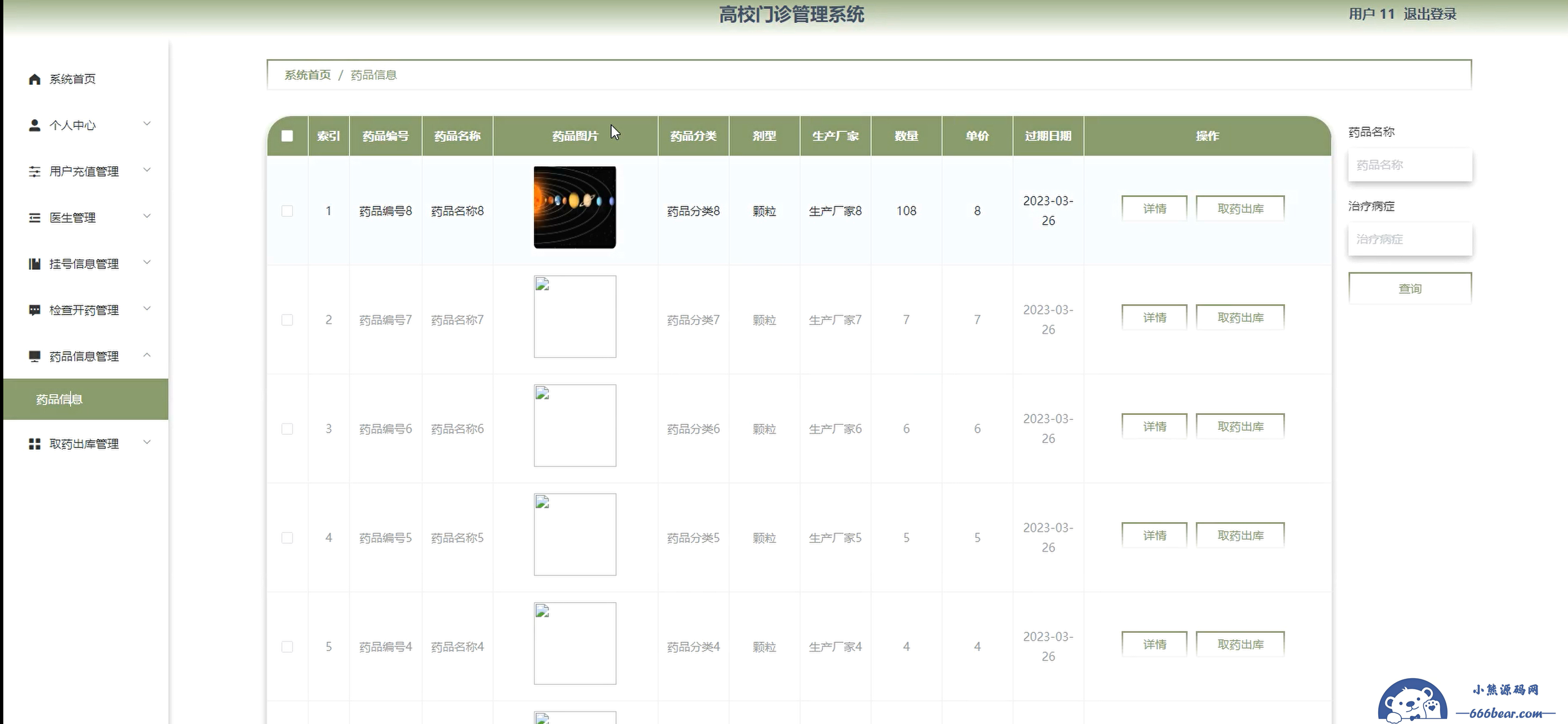Click the broken image for 药品名称5
The width and height of the screenshot is (1568, 724).
(575, 534)
